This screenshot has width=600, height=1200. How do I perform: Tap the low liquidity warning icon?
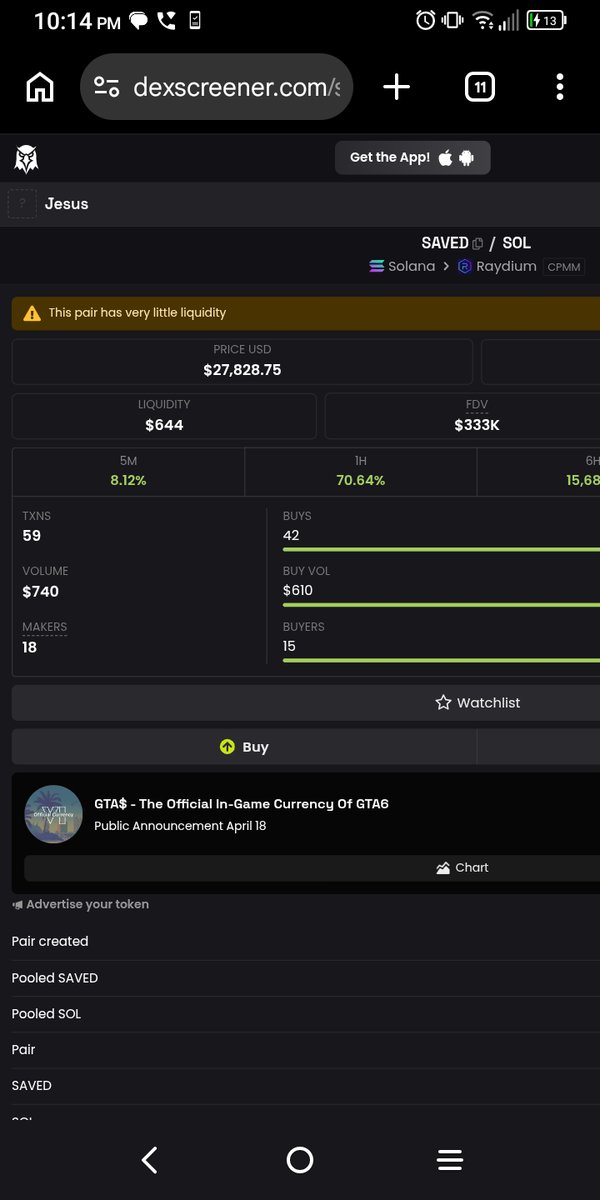point(32,313)
